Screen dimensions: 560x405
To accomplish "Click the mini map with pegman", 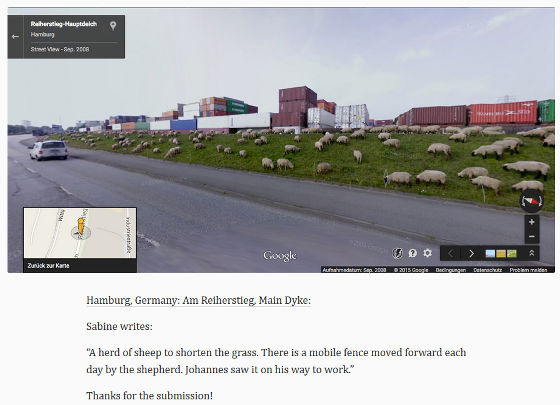I will pyautogui.click(x=80, y=233).
